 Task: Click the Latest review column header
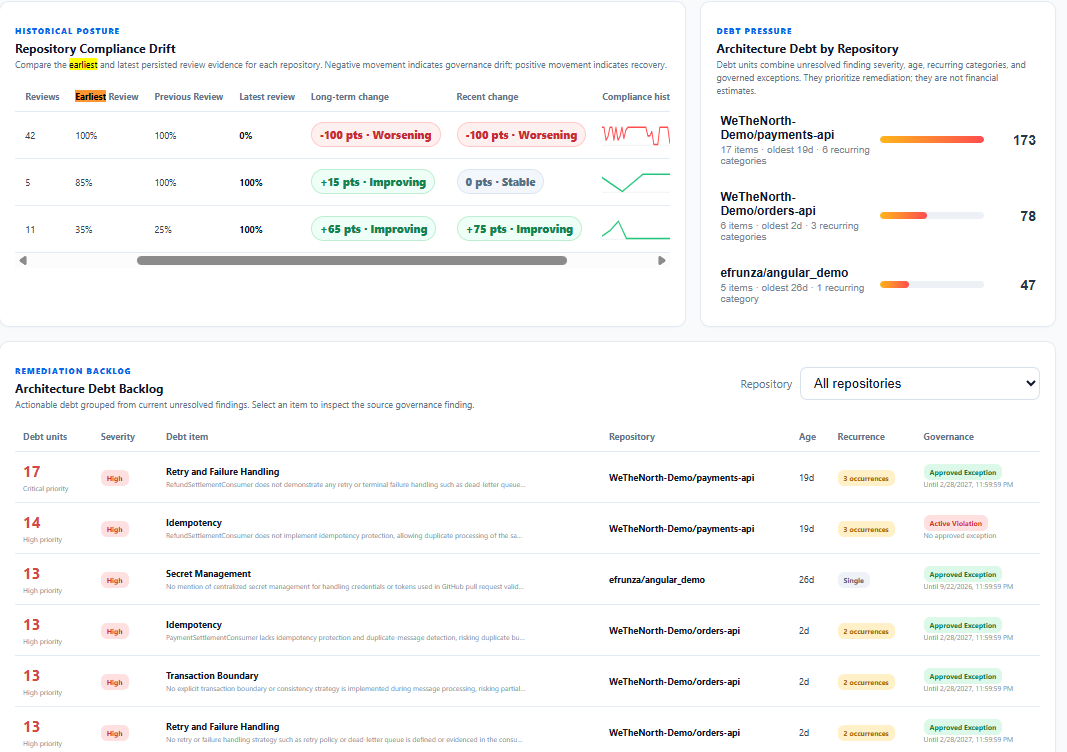tap(267, 97)
